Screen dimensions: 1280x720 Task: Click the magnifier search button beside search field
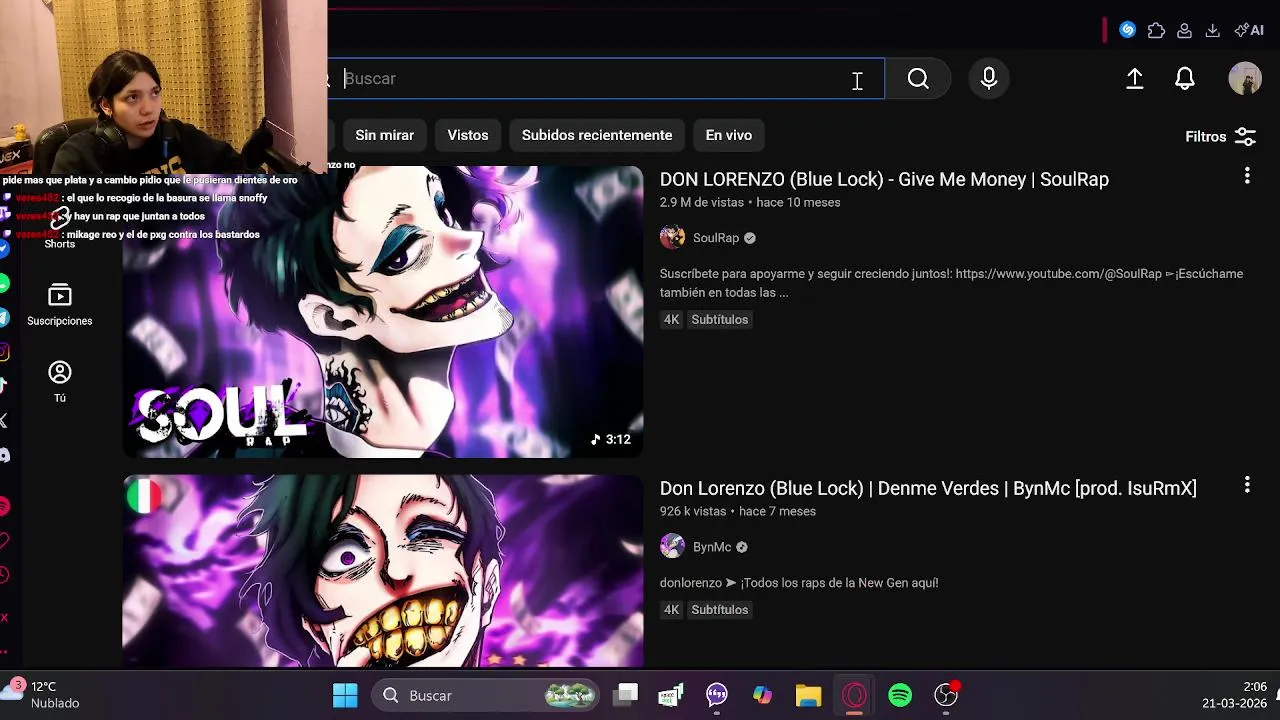tap(918, 79)
